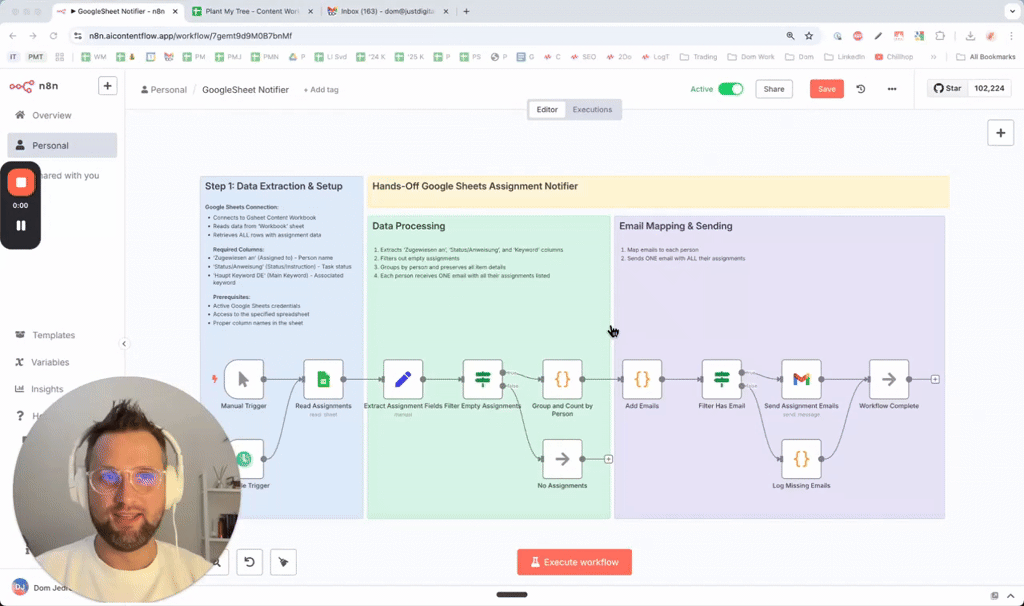
Task: Click Execute workflow button
Action: point(575,562)
